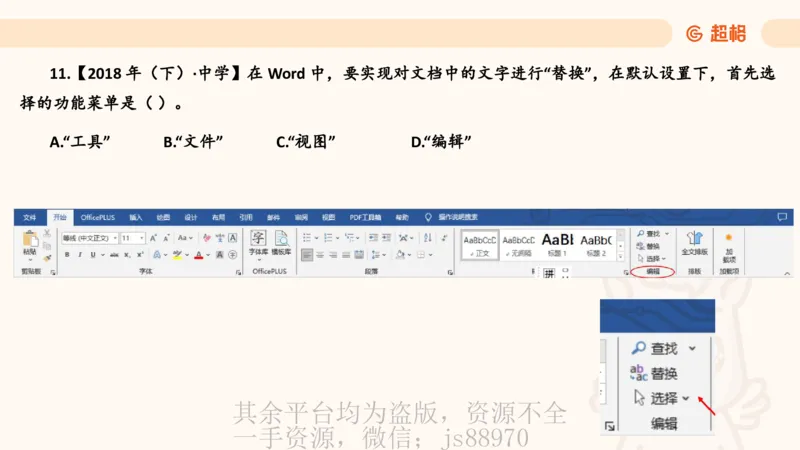Click the Sort (A-Z arrow) icon
Screen dimensions: 800x450
click(x=428, y=238)
